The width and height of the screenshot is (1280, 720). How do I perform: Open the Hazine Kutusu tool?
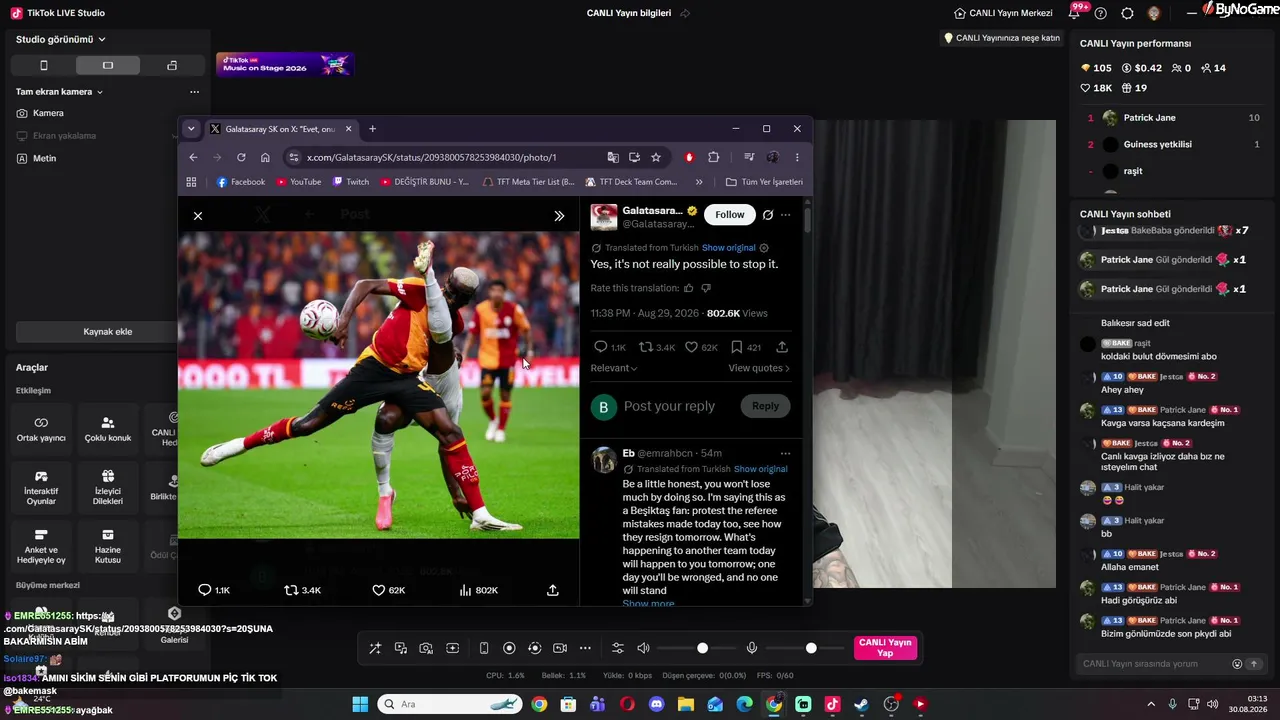point(108,545)
